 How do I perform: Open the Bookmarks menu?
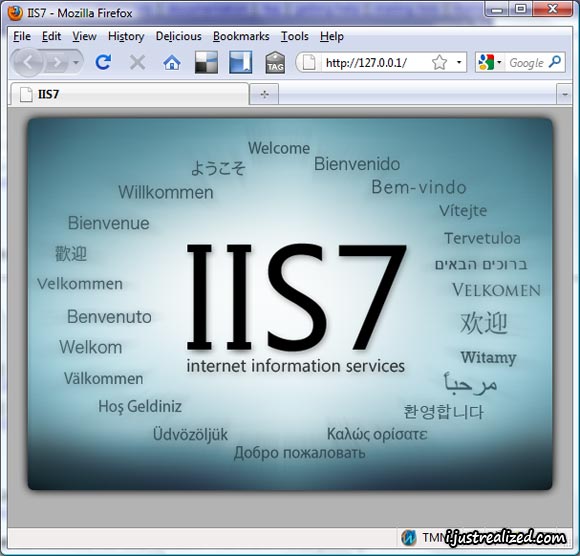click(x=241, y=36)
